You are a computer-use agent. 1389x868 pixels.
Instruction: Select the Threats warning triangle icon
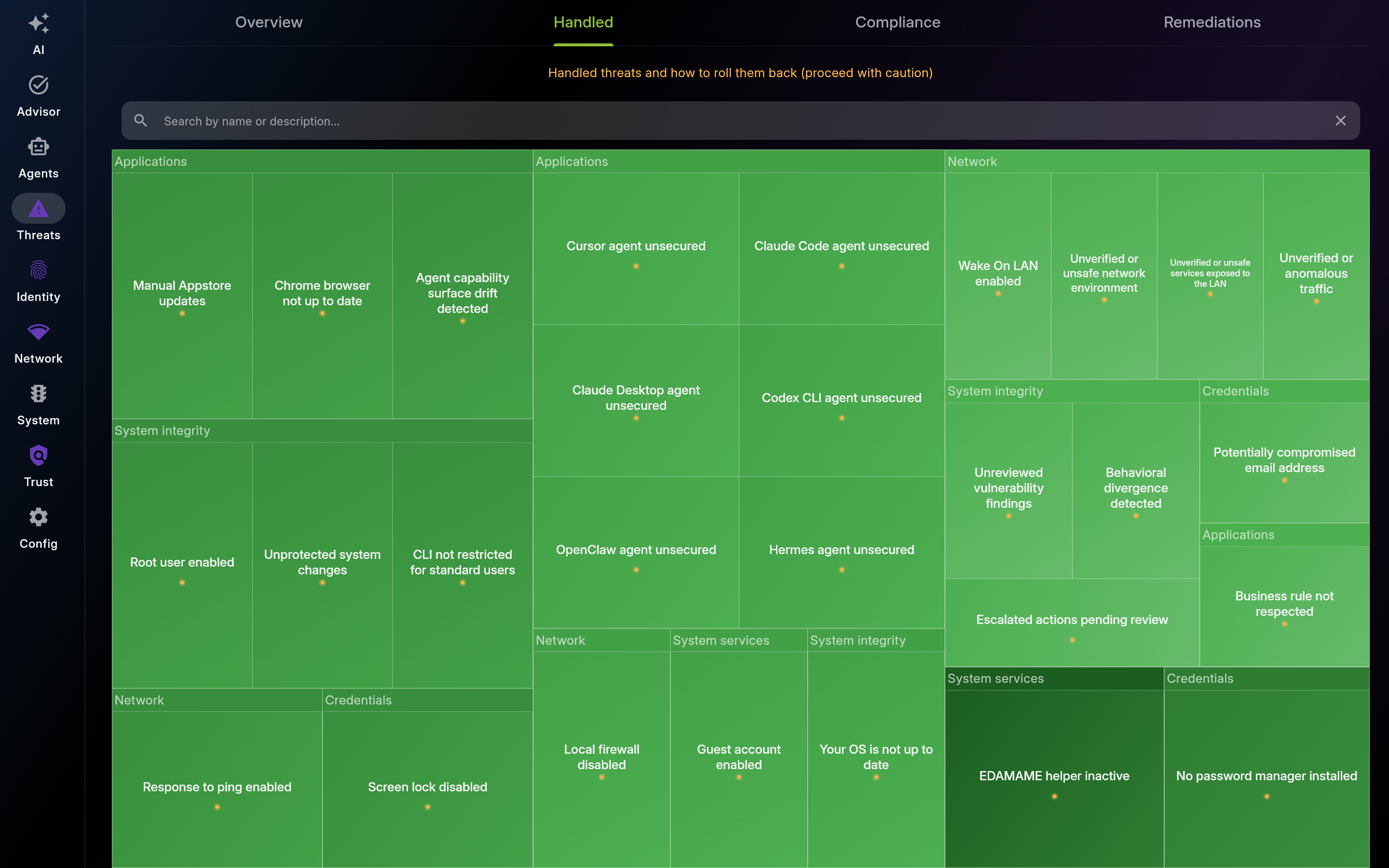click(x=39, y=208)
